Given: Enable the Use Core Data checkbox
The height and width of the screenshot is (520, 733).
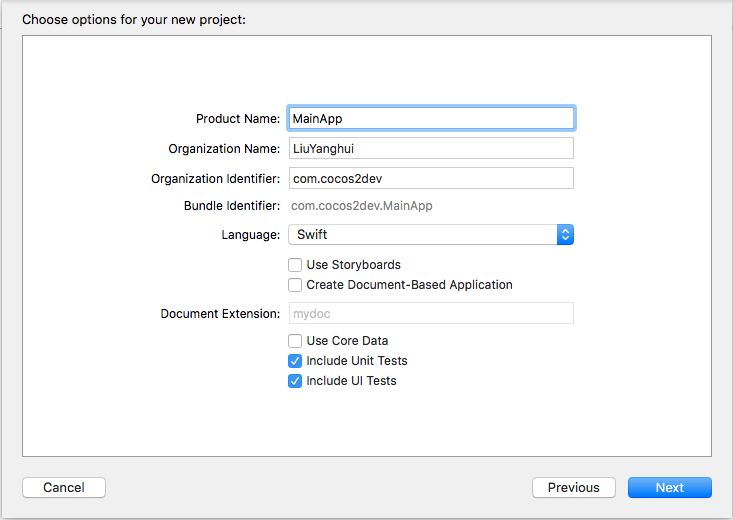Looking at the screenshot, I should click(295, 341).
